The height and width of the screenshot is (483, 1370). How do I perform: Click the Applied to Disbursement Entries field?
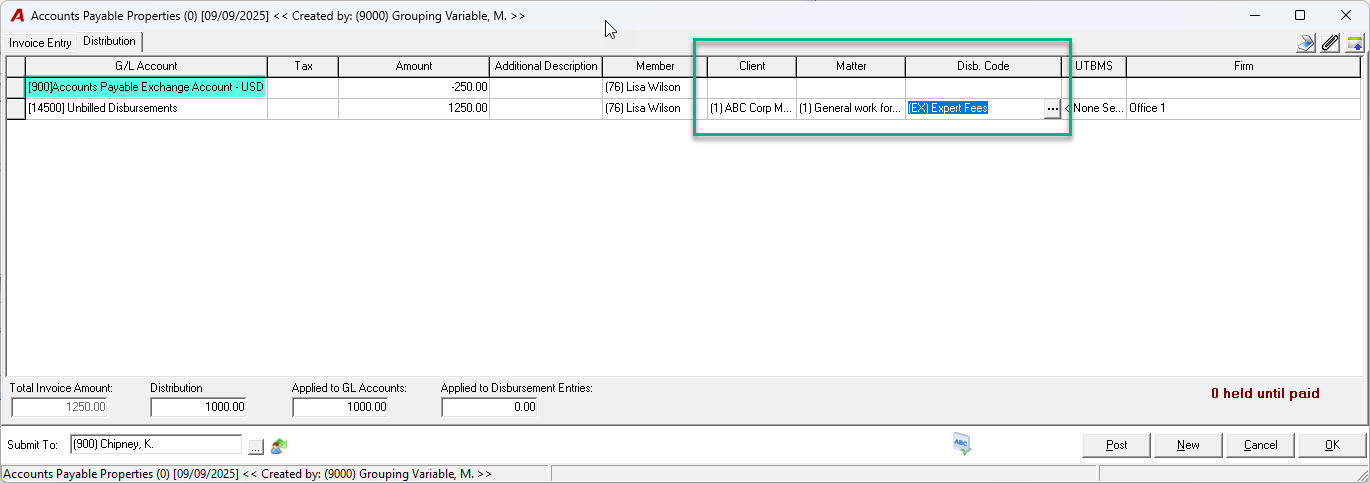(x=489, y=407)
